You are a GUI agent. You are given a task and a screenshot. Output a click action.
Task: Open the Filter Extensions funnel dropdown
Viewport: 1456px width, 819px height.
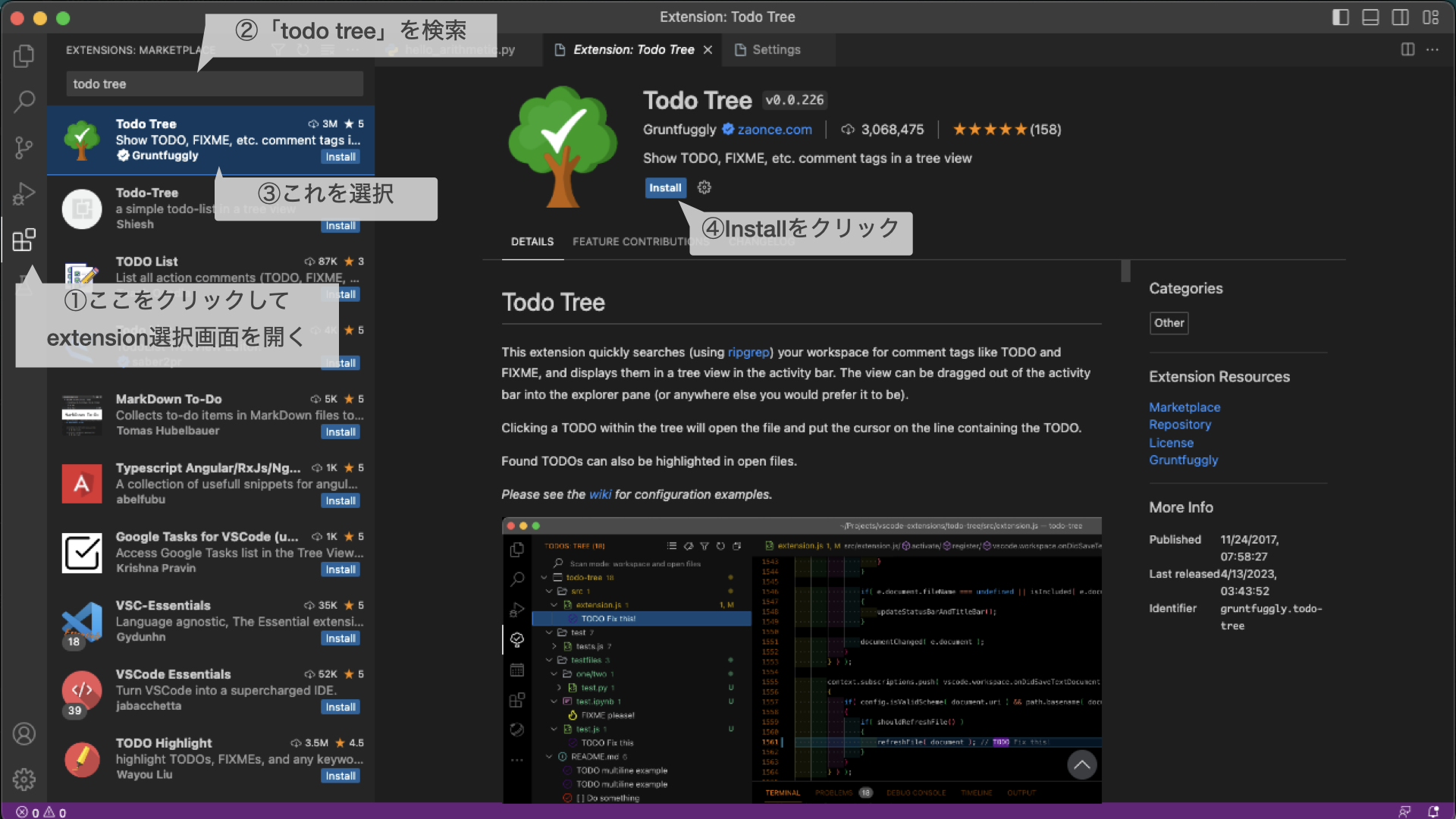[x=278, y=49]
